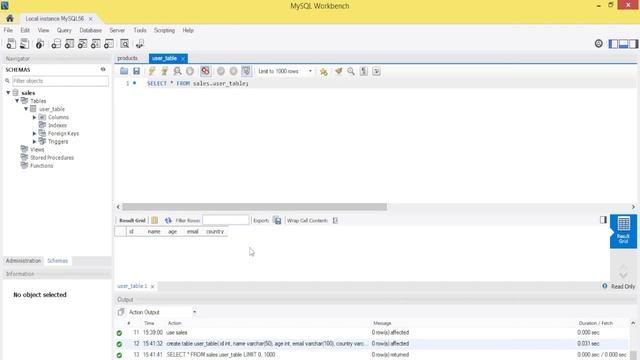
Task: Select the Result Grid side button
Action: tap(623, 231)
